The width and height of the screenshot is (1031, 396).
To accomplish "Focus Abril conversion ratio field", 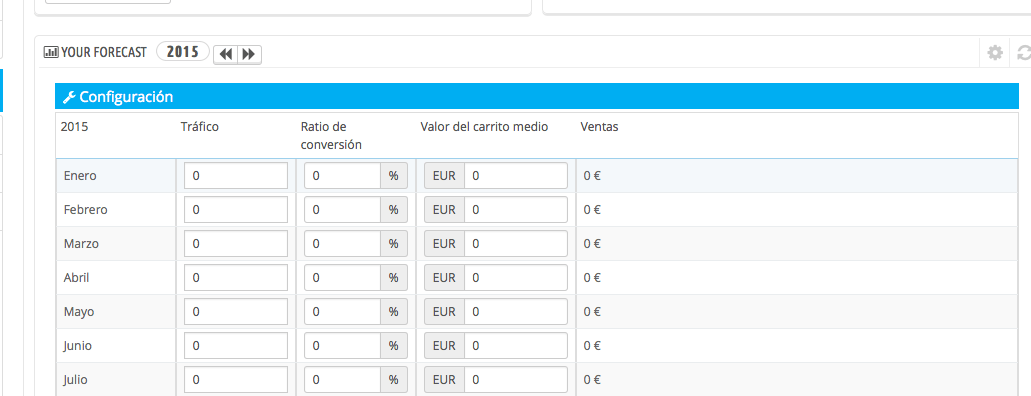I will coord(343,278).
